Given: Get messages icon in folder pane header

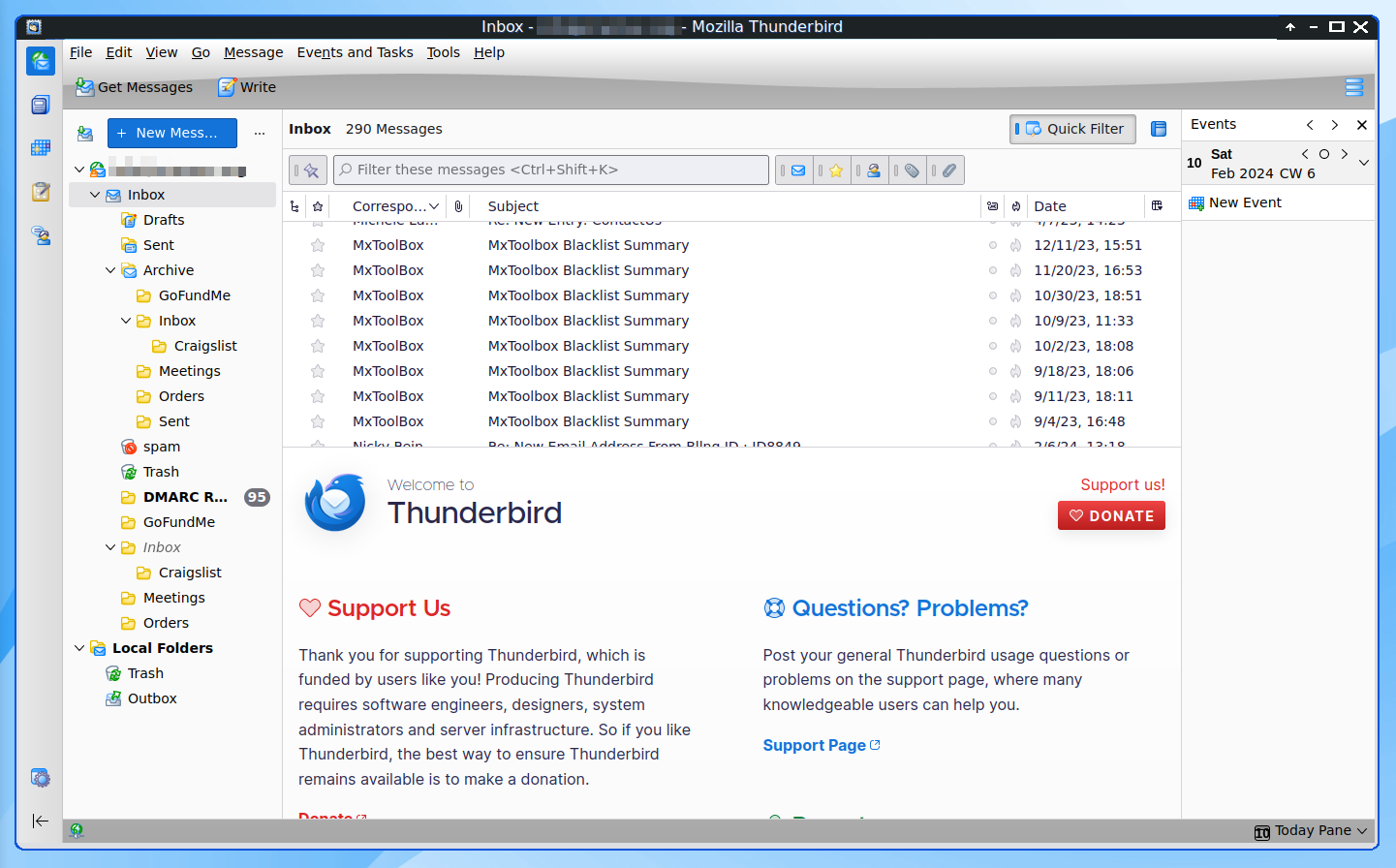Looking at the screenshot, I should click(x=85, y=133).
